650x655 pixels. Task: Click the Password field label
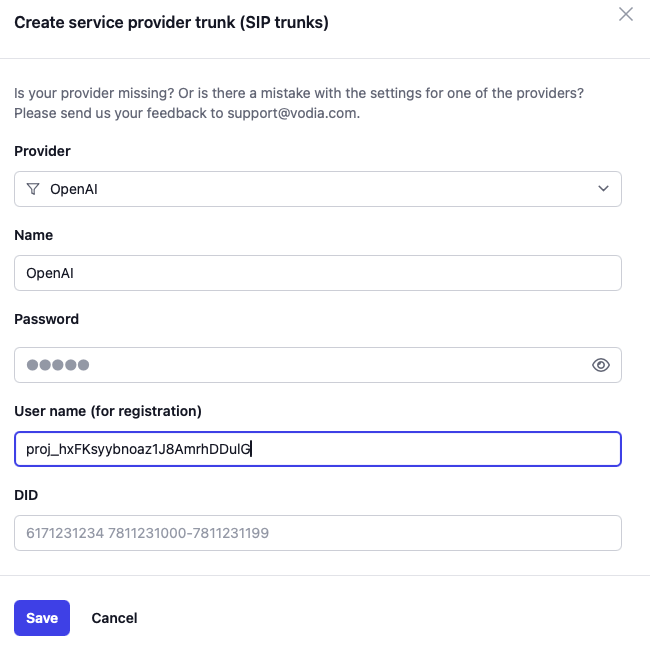point(46,319)
